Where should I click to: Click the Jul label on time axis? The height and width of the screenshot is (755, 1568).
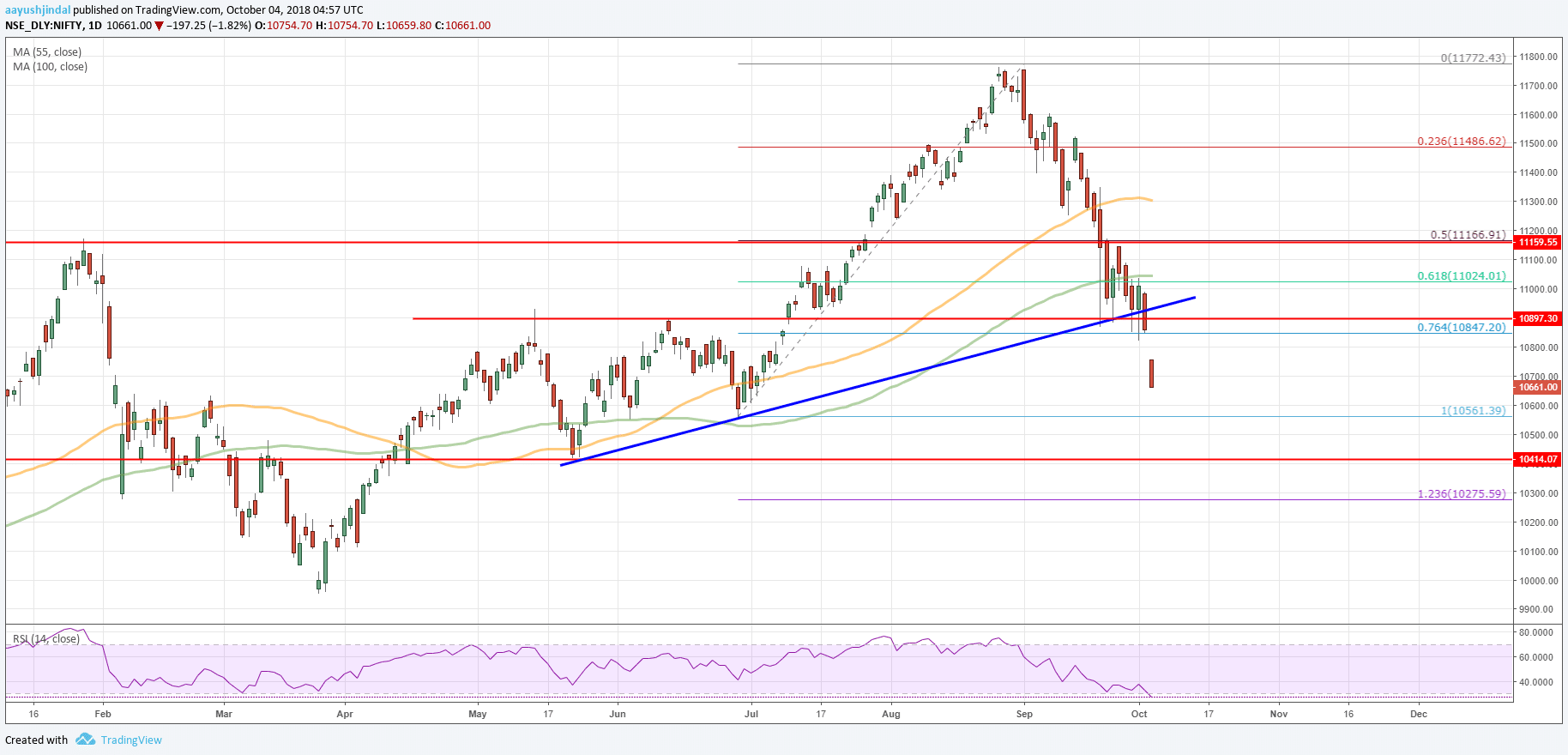point(751,714)
